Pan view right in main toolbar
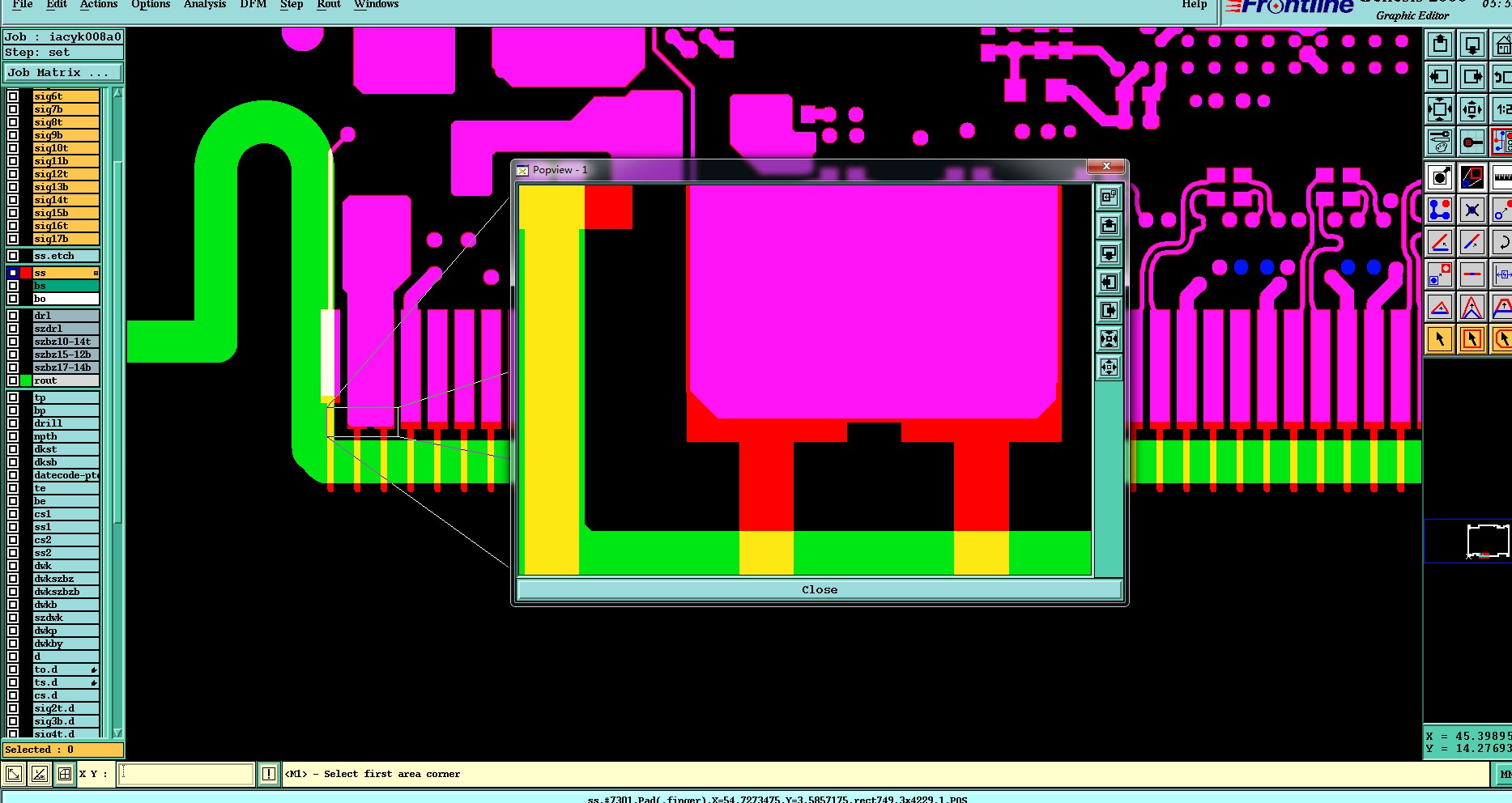Screen dimensions: 1512x803 (x=1472, y=77)
